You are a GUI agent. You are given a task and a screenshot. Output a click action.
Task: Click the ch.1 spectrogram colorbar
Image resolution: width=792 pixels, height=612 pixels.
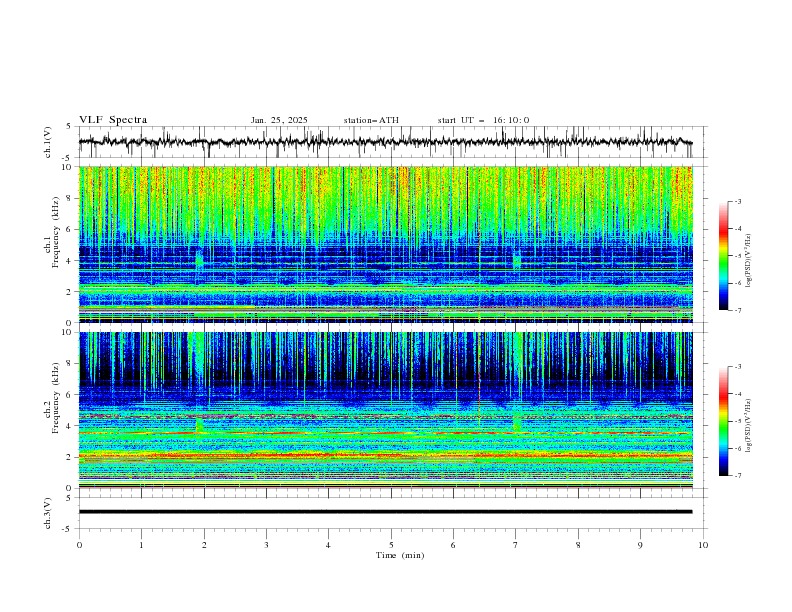click(723, 256)
